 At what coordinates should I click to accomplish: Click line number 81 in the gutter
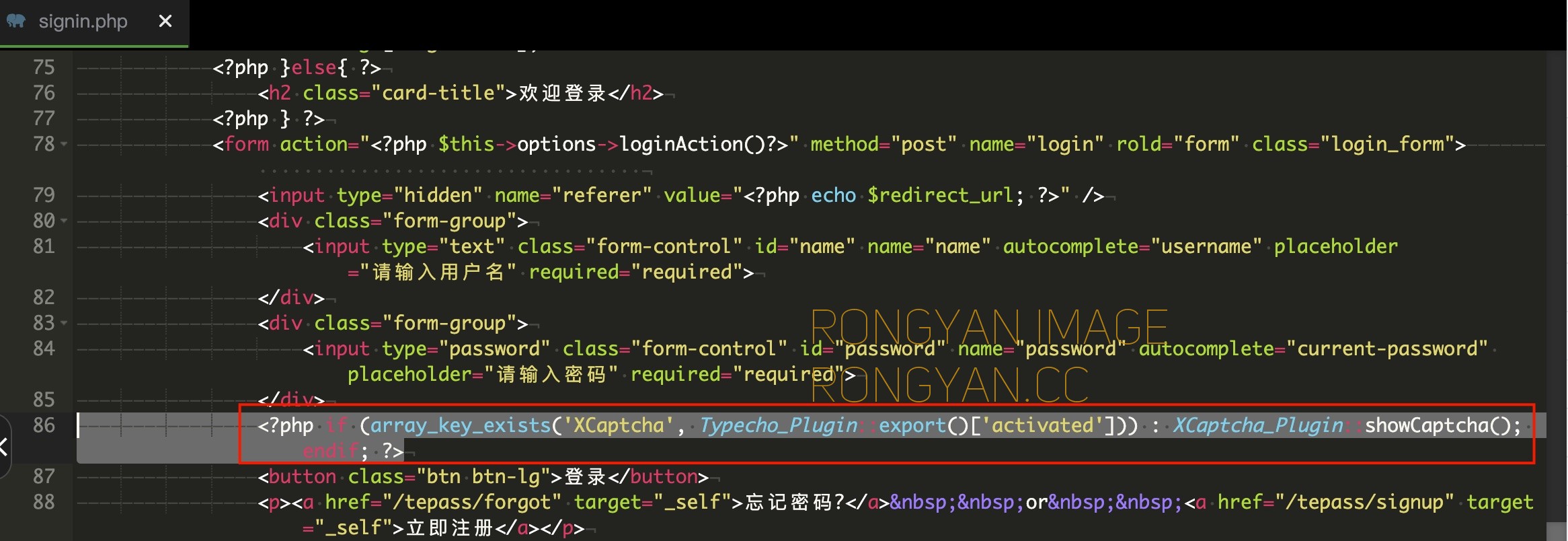pyautogui.click(x=44, y=246)
